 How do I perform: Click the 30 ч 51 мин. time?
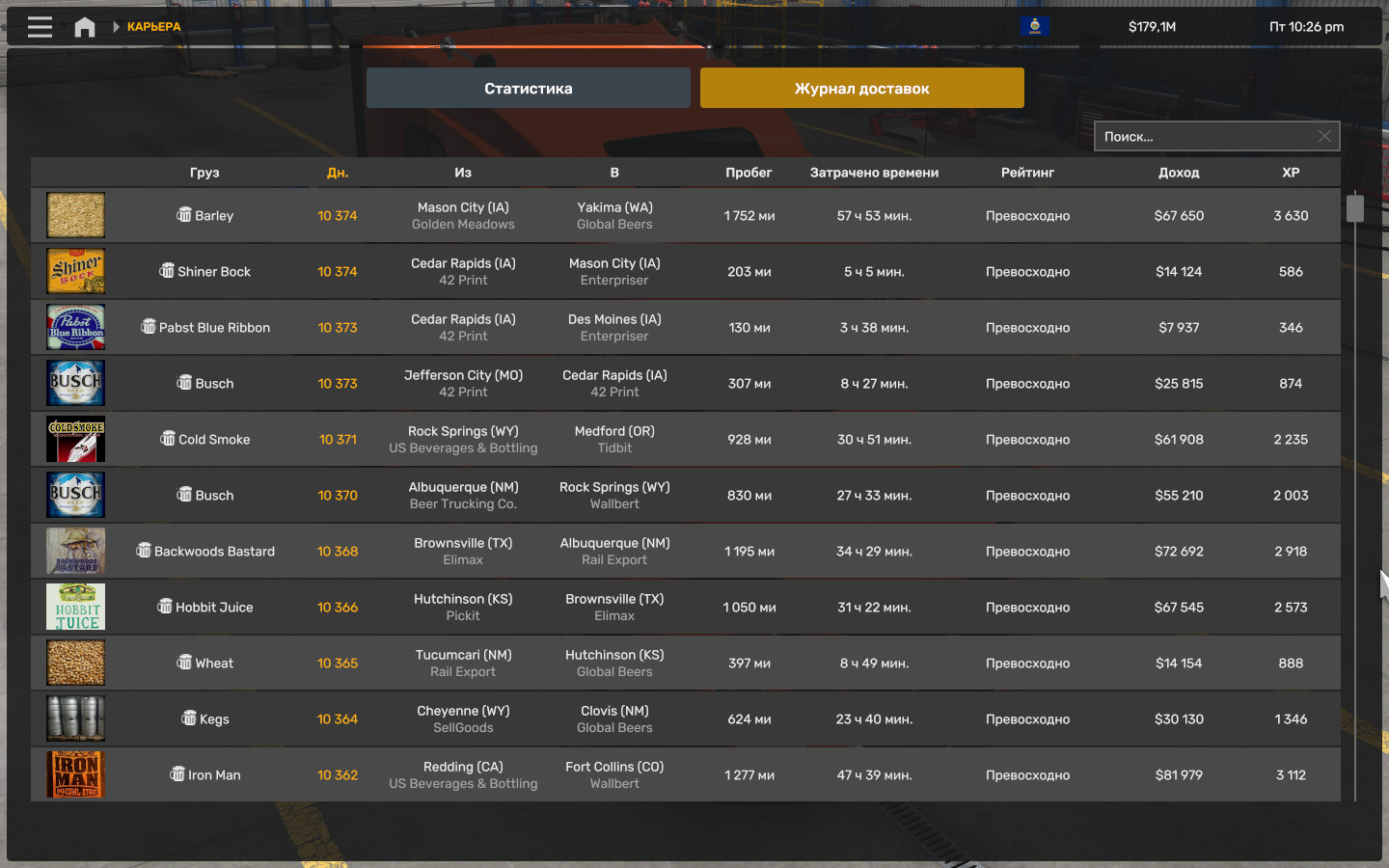[874, 439]
